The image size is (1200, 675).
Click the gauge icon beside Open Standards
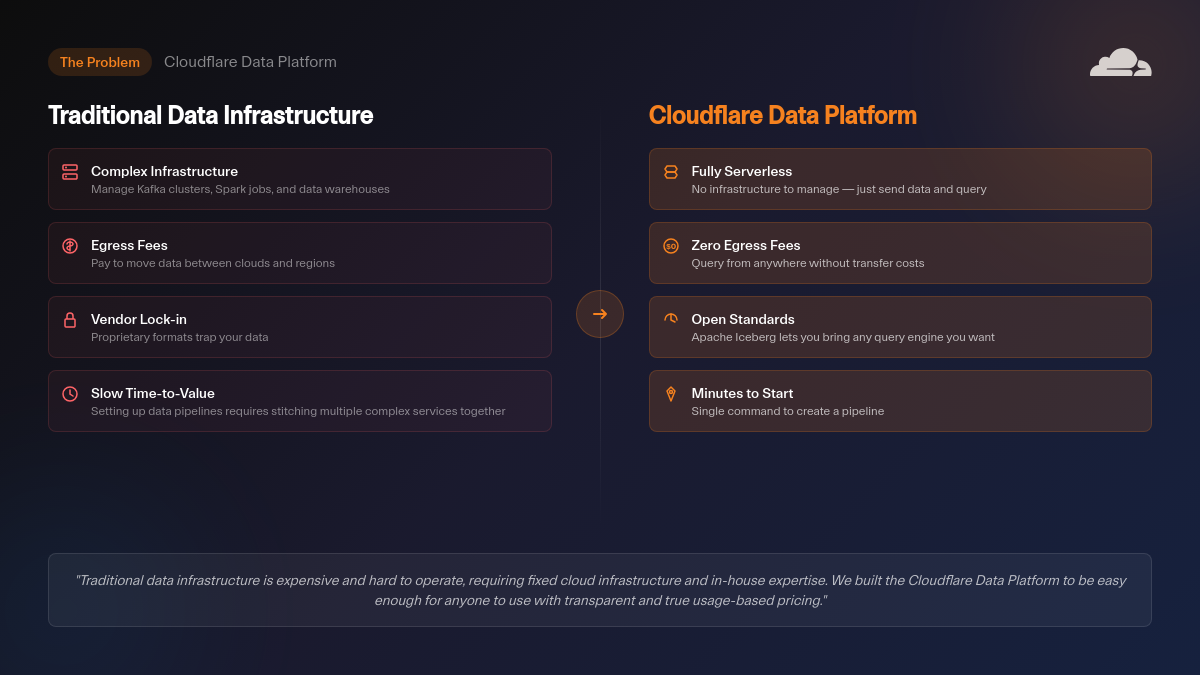click(671, 319)
